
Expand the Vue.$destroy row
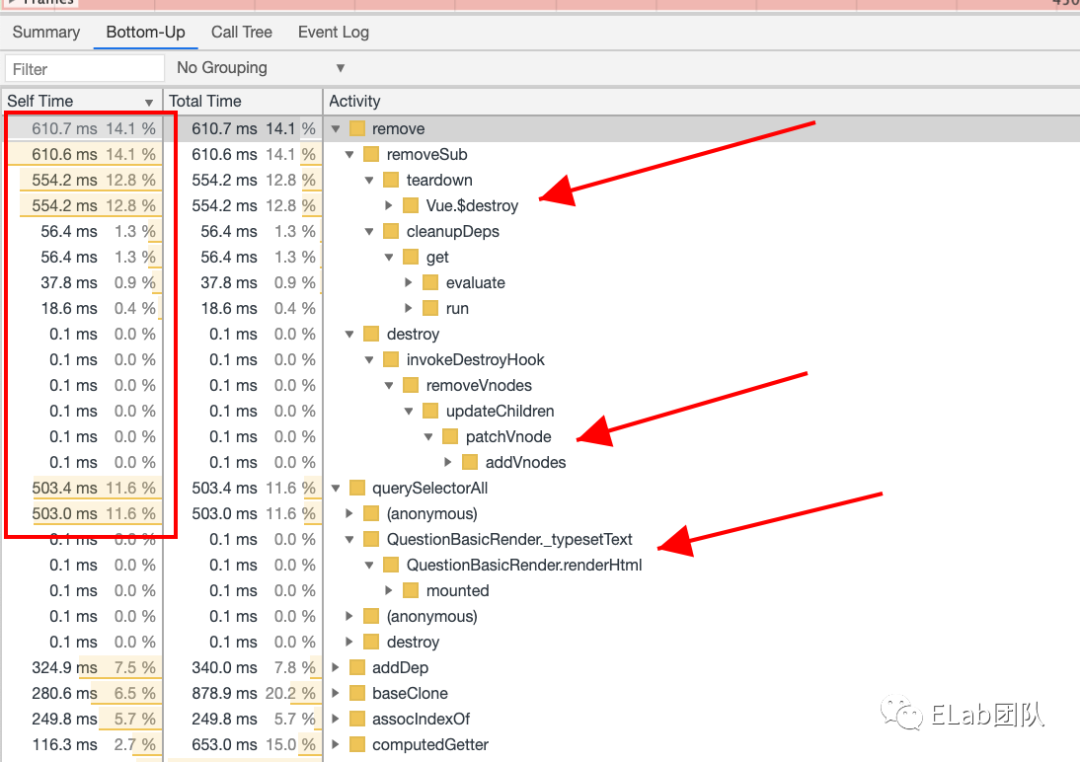[389, 205]
